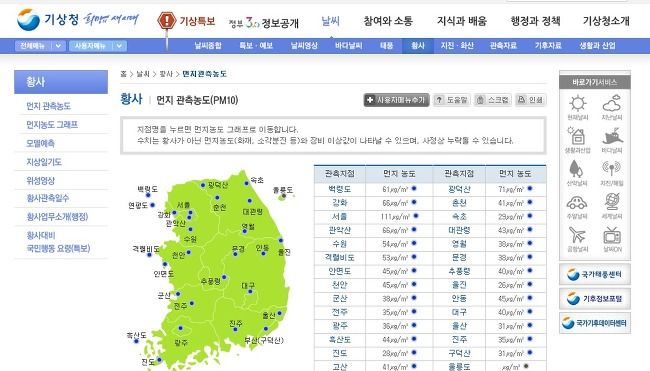Image resolution: width=650 pixels, height=371 pixels.
Task: Click the map dot for 연평도
Action: tap(153, 205)
